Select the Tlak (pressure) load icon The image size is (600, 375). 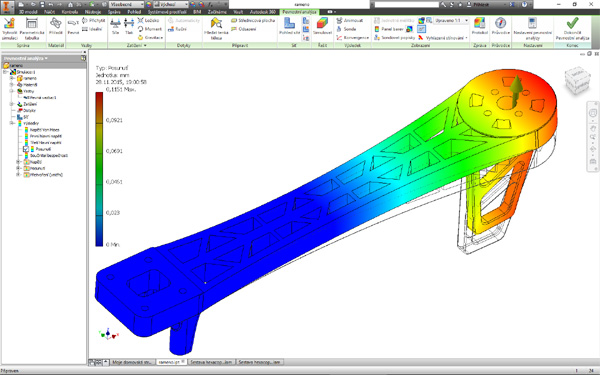point(129,26)
